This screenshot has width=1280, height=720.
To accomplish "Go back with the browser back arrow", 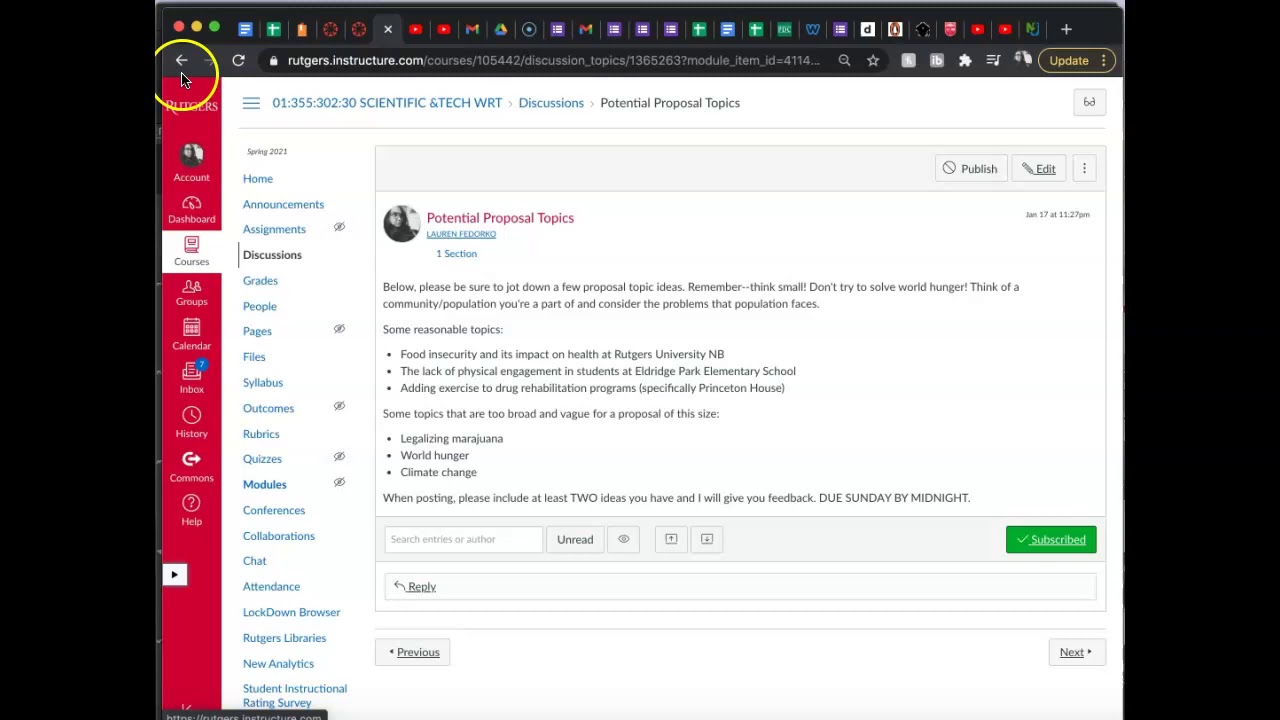I will [182, 60].
